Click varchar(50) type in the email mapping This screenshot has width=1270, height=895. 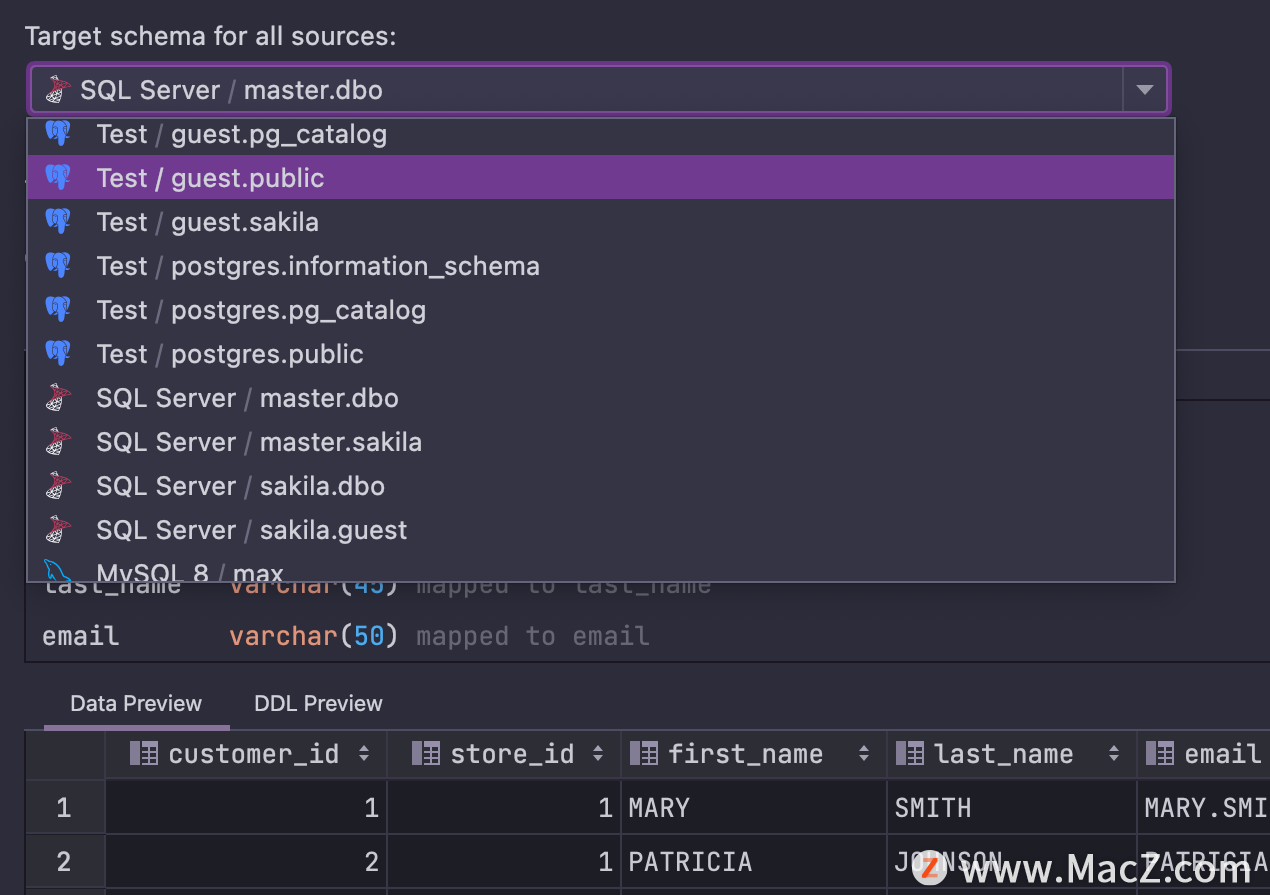[x=313, y=636]
